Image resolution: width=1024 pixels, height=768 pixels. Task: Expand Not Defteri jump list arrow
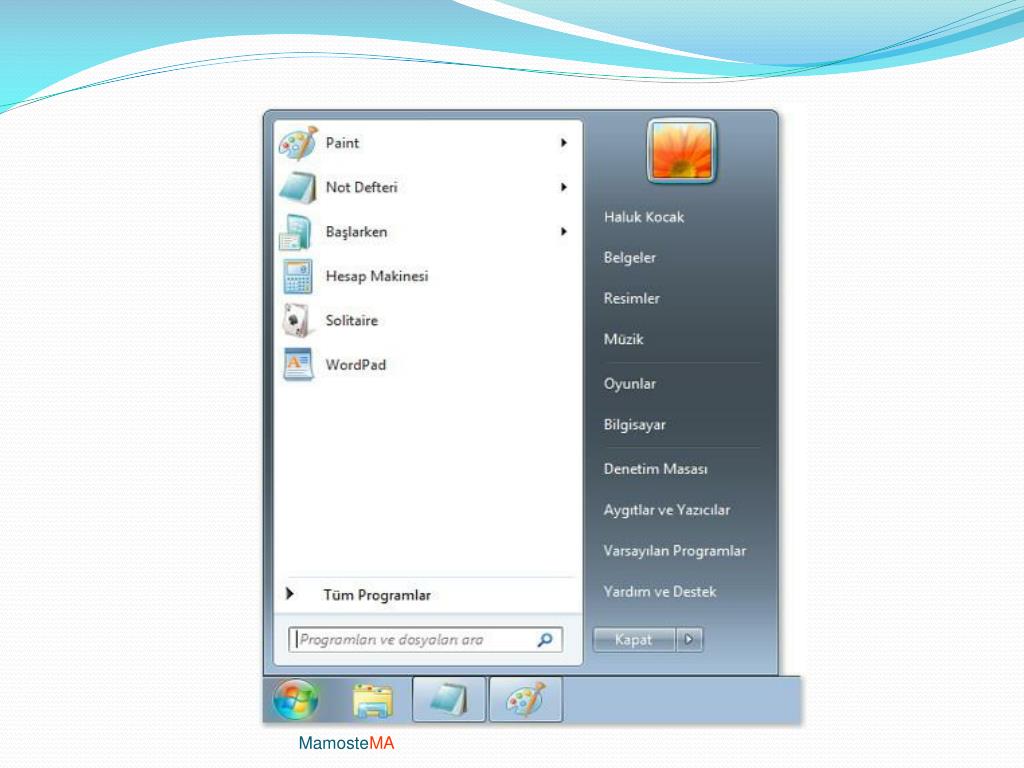coord(564,187)
